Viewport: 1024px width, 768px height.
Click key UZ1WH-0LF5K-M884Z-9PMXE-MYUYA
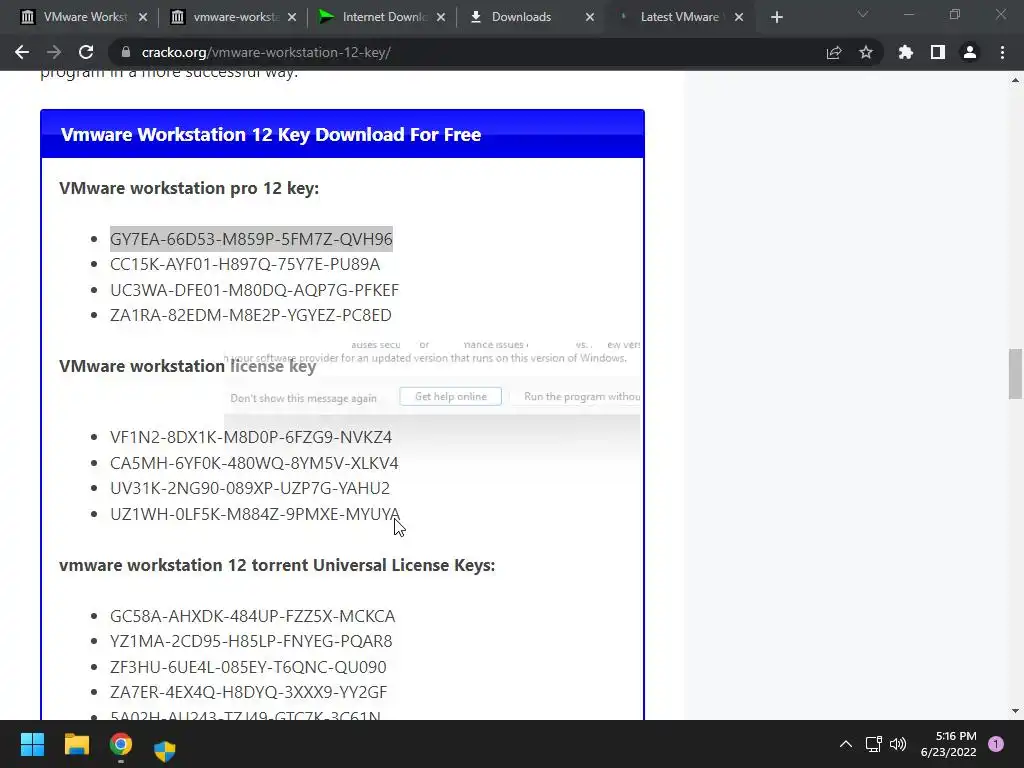coord(255,514)
